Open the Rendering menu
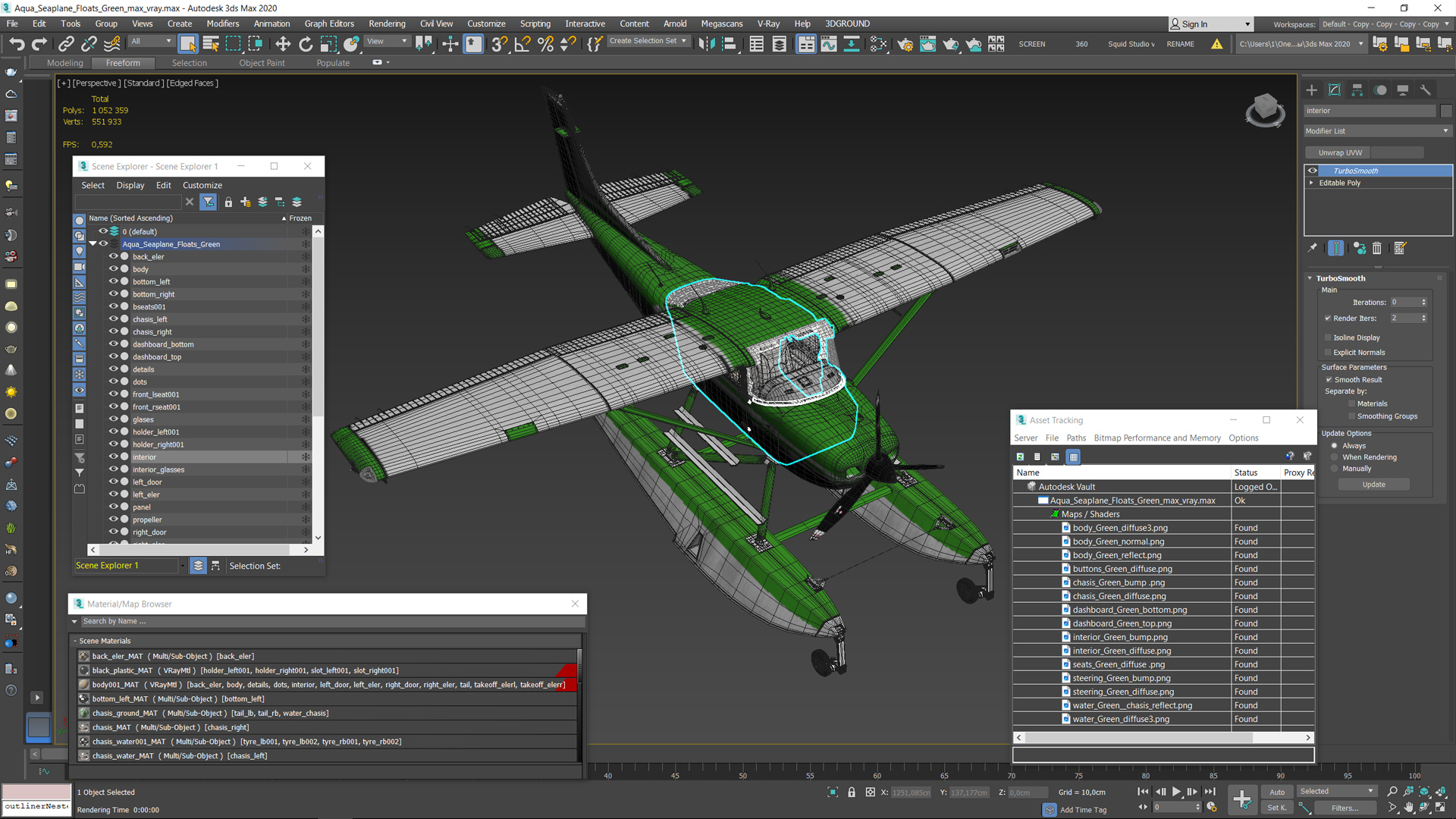 tap(387, 24)
